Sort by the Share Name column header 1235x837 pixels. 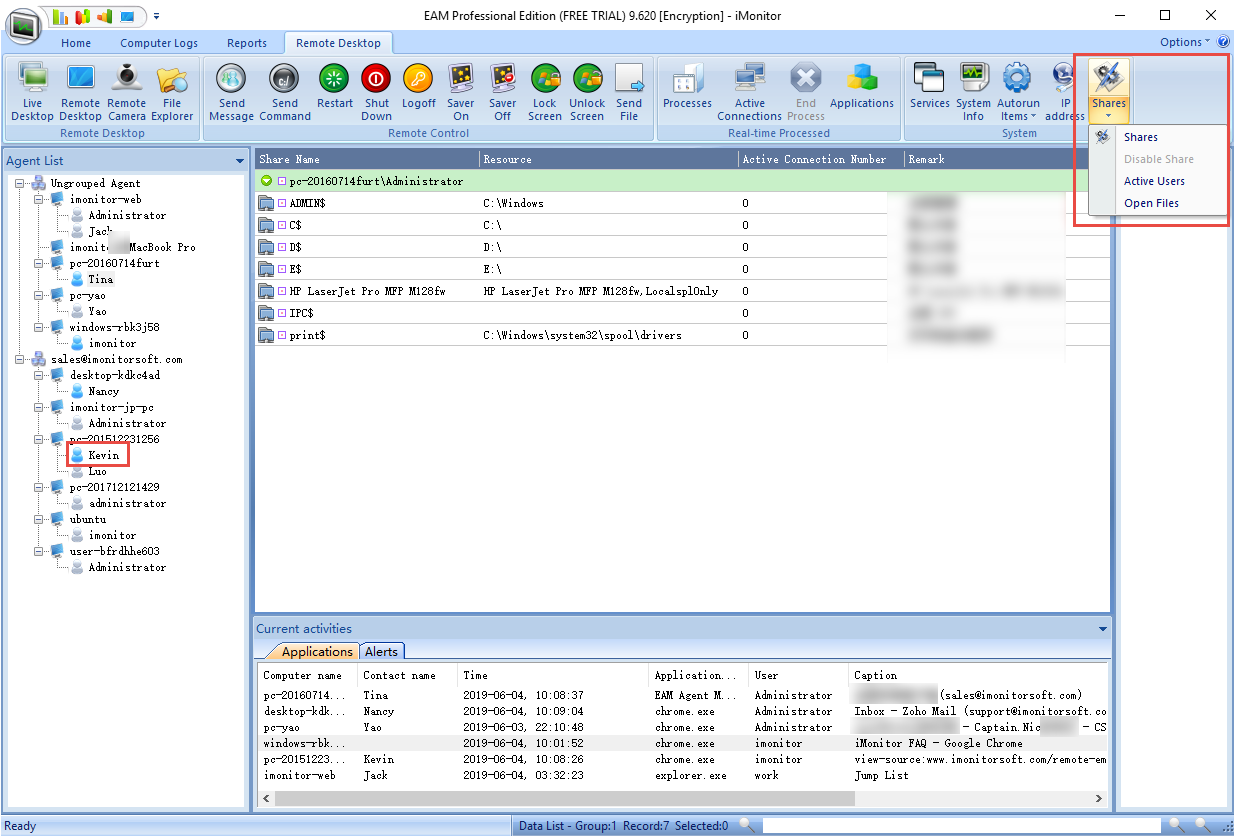[367, 159]
